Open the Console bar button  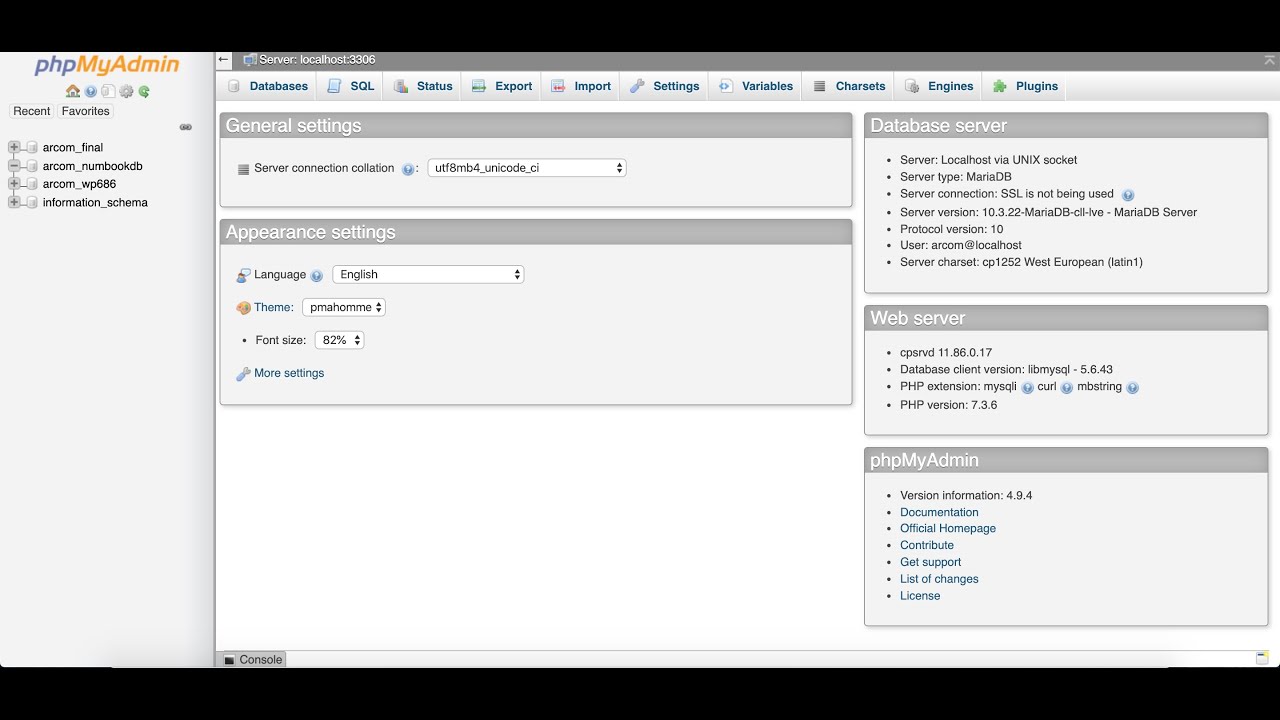point(253,659)
